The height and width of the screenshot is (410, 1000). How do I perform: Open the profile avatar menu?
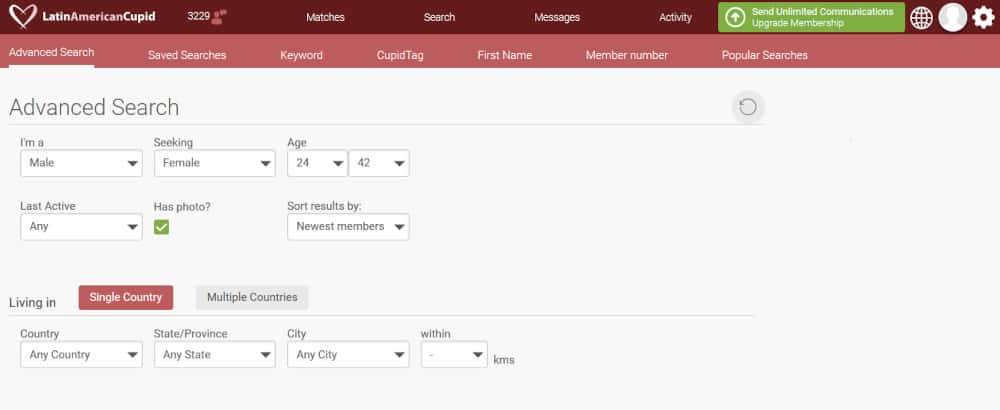click(x=953, y=17)
